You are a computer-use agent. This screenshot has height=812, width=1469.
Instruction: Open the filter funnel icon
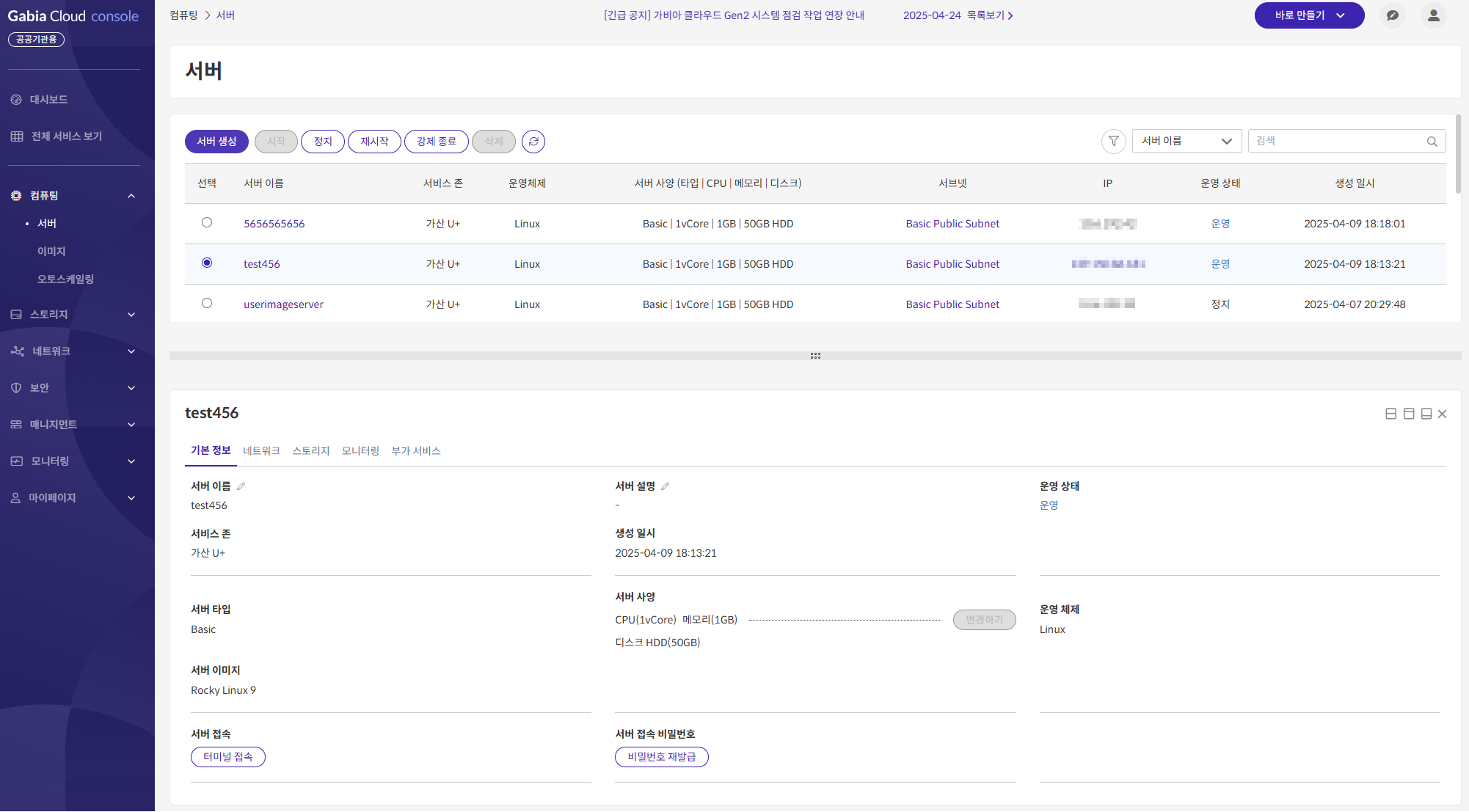pyautogui.click(x=1114, y=142)
